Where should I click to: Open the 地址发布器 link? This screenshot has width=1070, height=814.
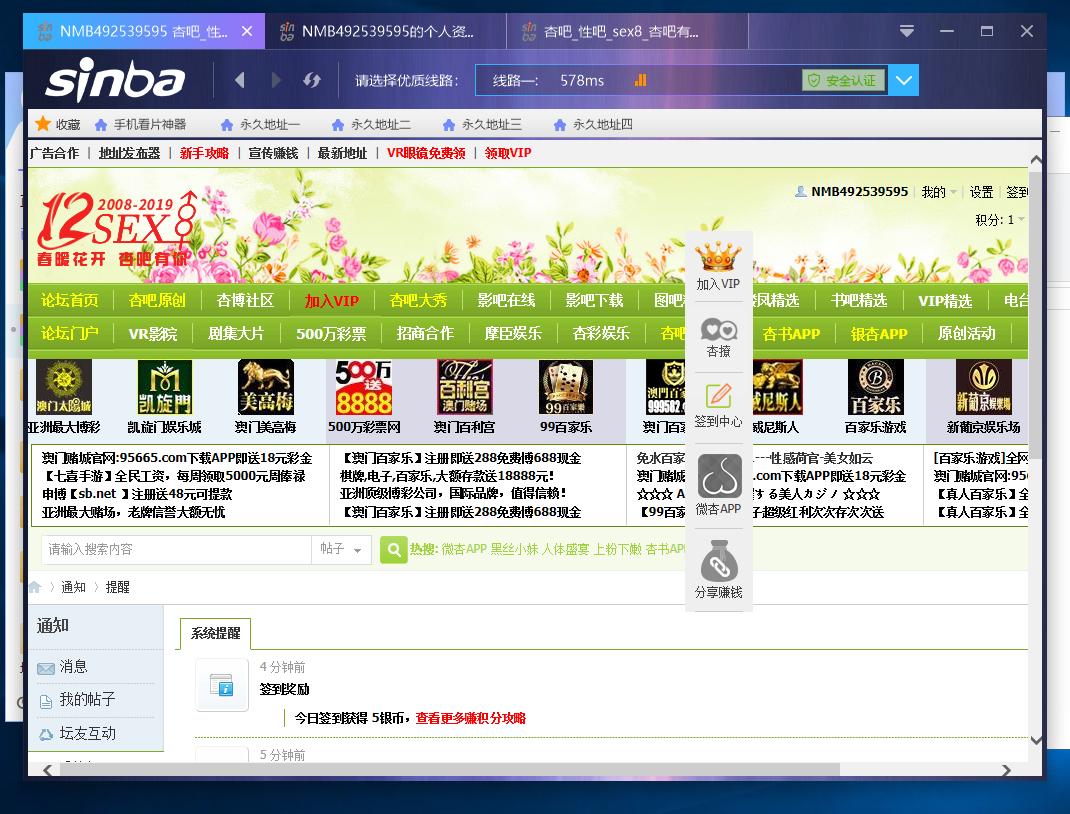tap(130, 153)
